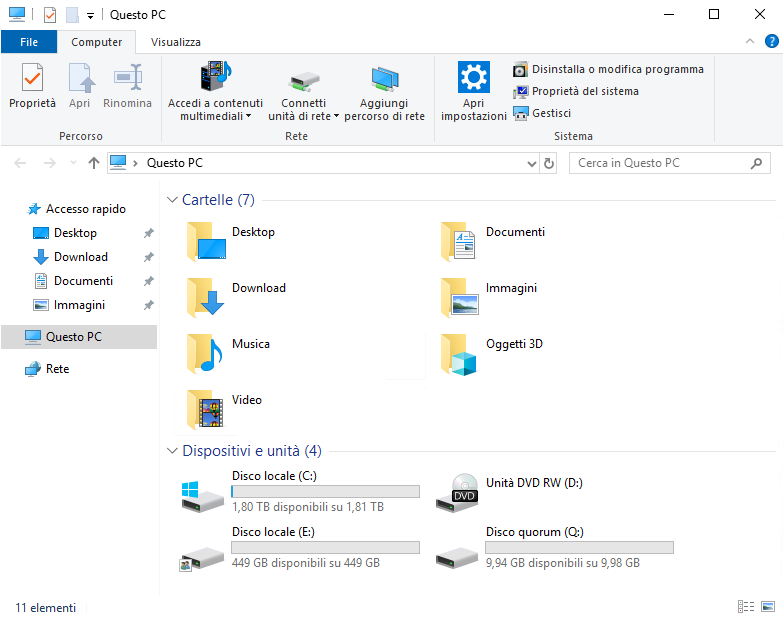Click the 'Cartelle (7)' header label

[x=218, y=200]
